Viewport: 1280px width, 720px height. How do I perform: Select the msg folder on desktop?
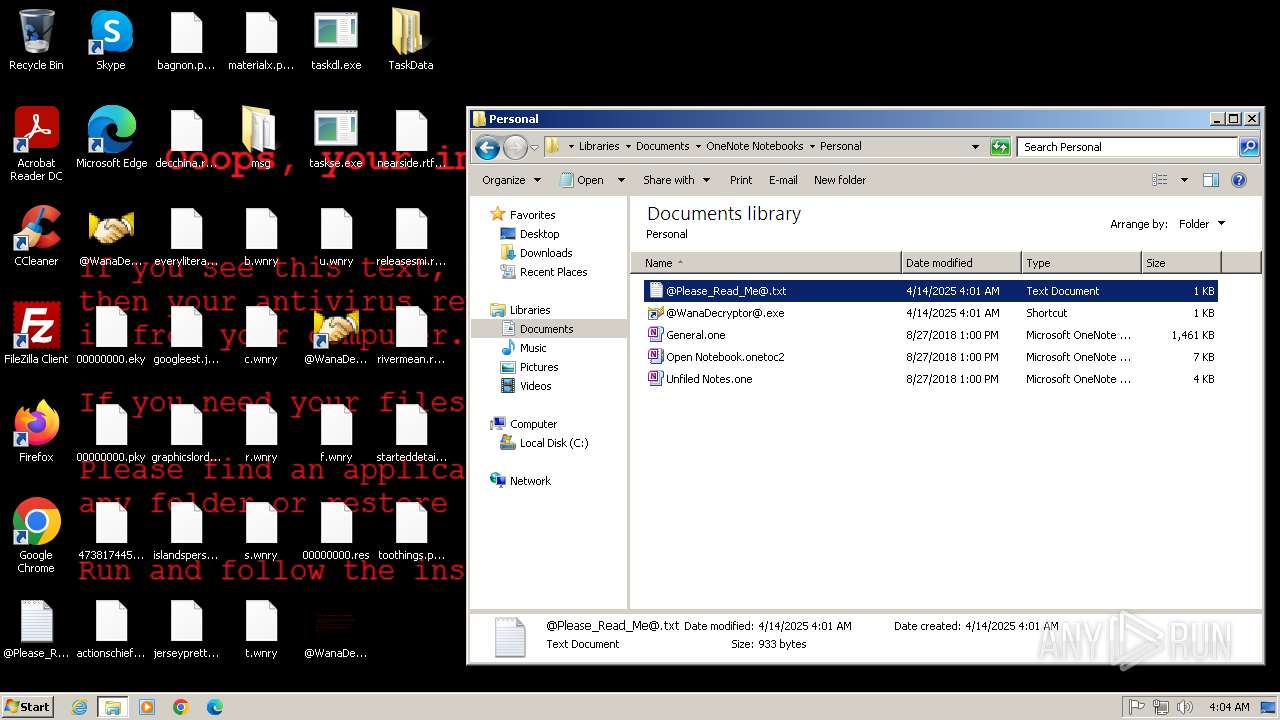click(x=261, y=138)
